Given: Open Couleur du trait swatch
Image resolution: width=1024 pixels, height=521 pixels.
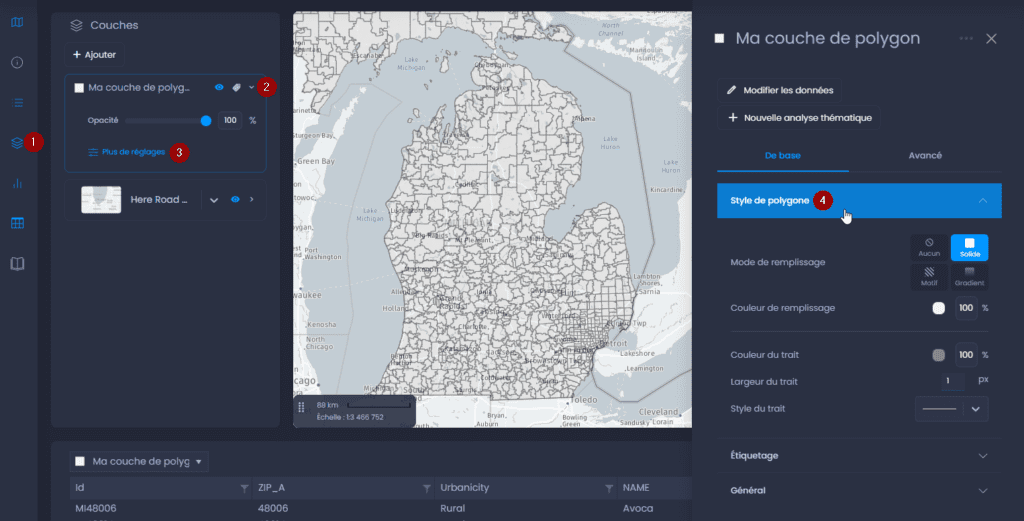Looking at the screenshot, I should pyautogui.click(x=938, y=355).
